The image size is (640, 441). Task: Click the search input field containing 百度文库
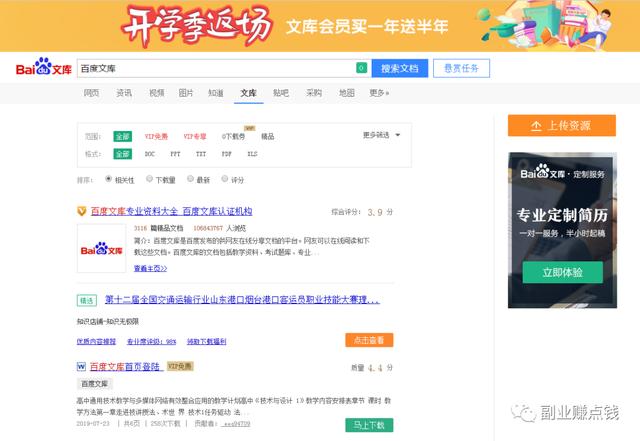point(215,68)
